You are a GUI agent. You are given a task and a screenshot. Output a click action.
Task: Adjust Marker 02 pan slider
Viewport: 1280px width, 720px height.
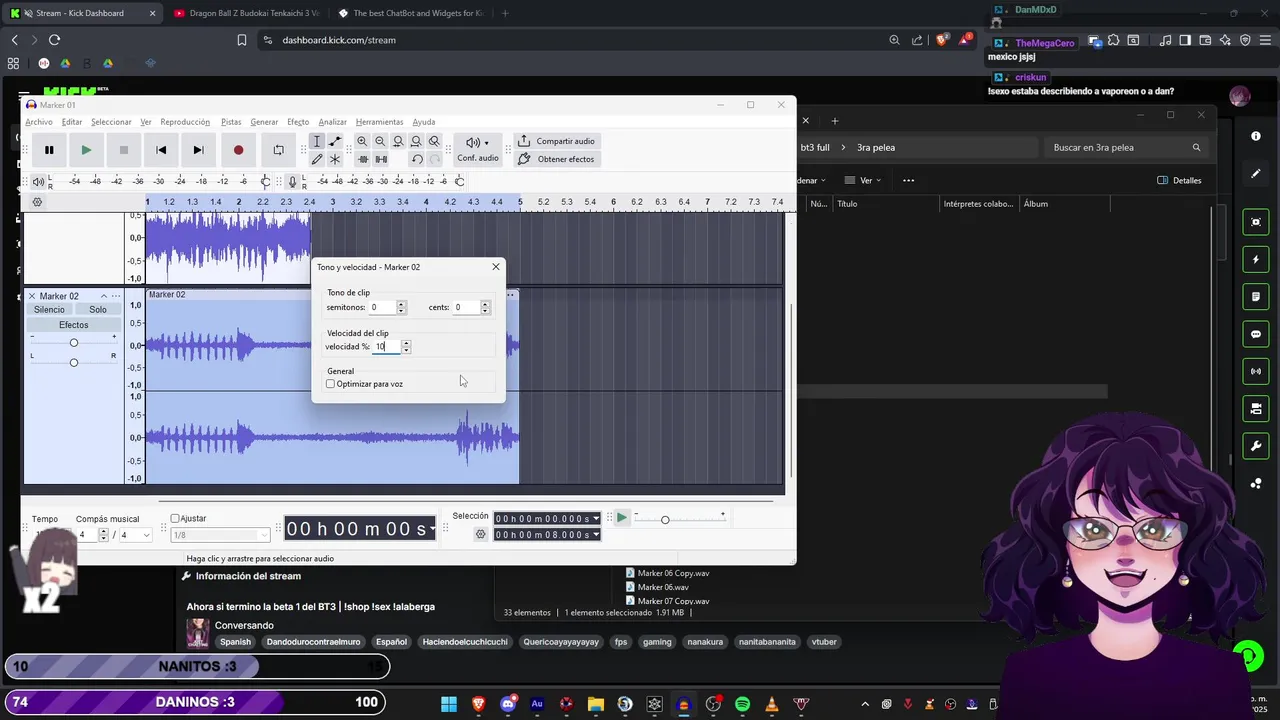tap(73, 362)
